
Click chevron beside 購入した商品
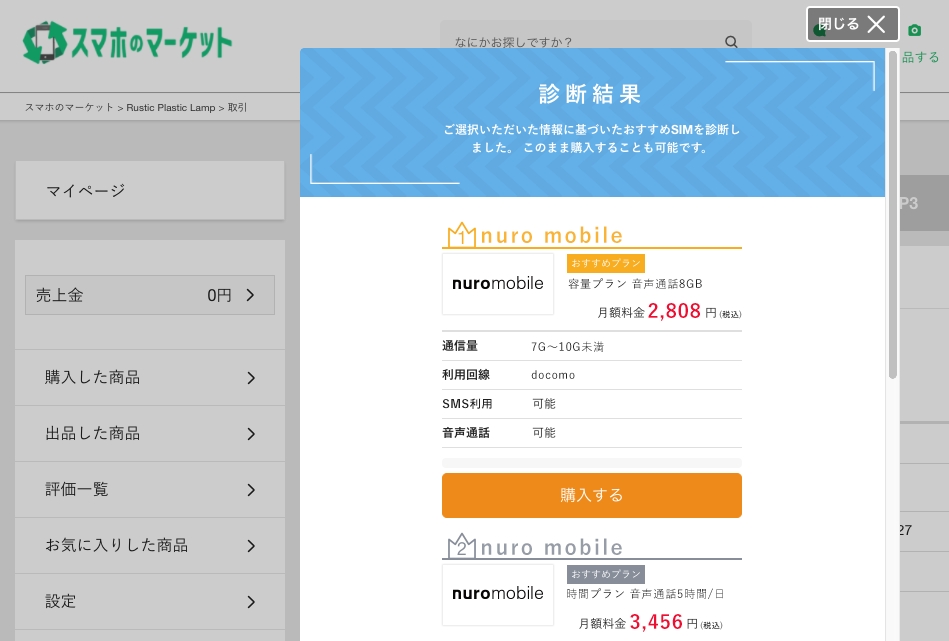point(251,378)
